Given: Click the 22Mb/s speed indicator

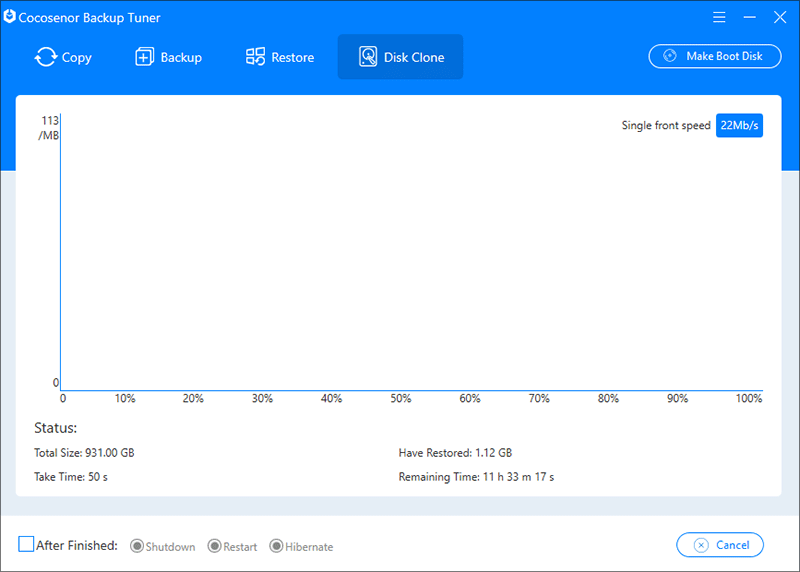Looking at the screenshot, I should coord(739,126).
